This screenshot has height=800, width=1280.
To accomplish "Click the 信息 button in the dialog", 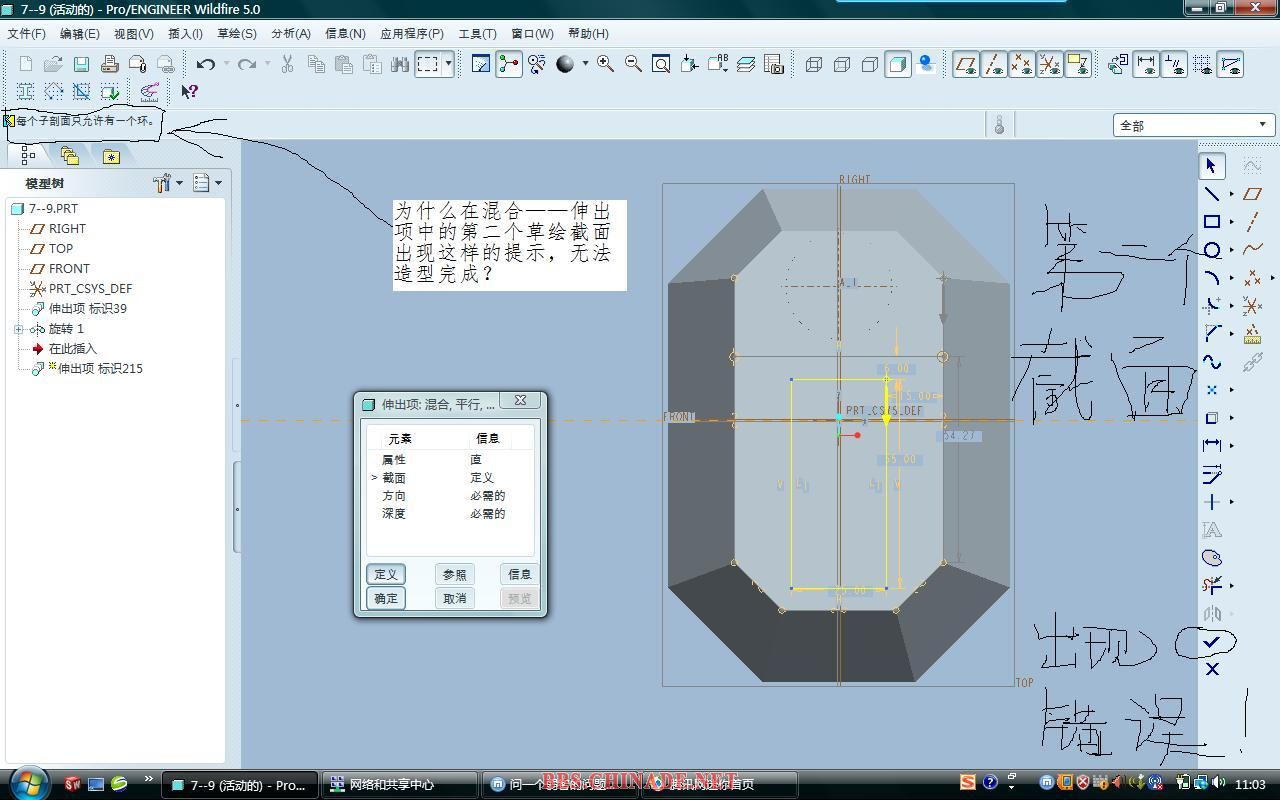I will coord(520,574).
